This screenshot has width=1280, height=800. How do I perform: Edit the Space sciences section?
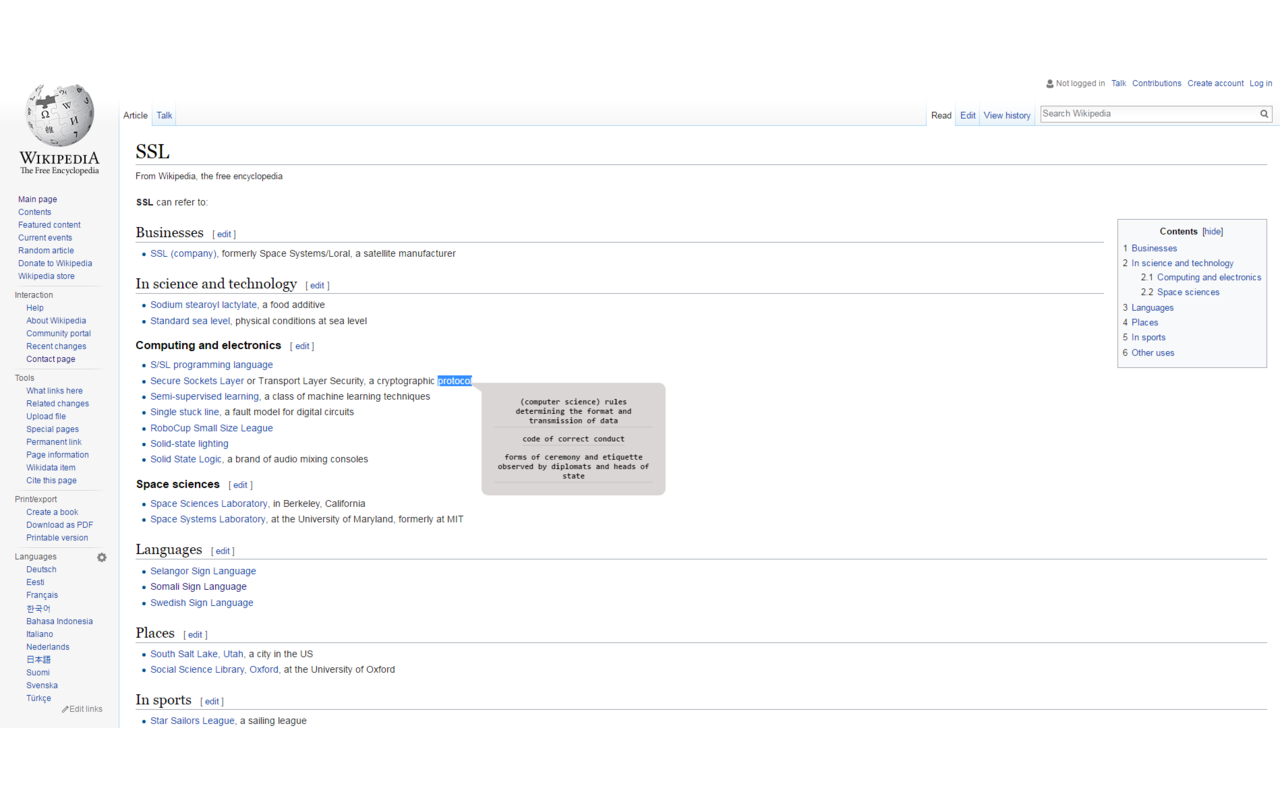(x=240, y=485)
